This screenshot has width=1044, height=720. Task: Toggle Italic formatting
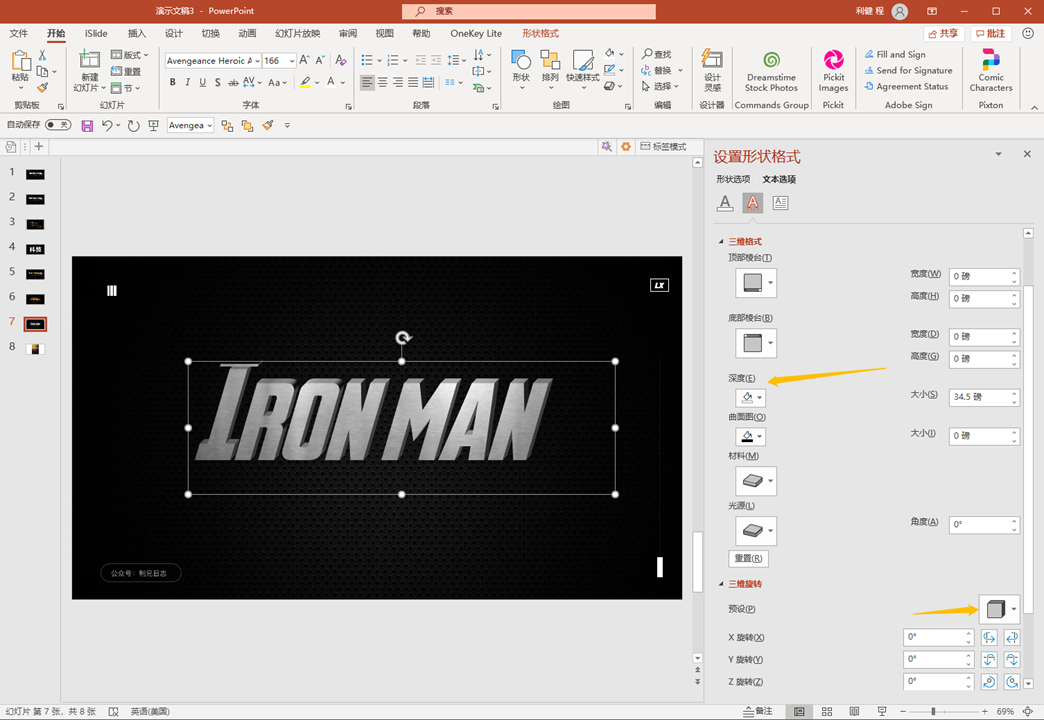pos(187,83)
